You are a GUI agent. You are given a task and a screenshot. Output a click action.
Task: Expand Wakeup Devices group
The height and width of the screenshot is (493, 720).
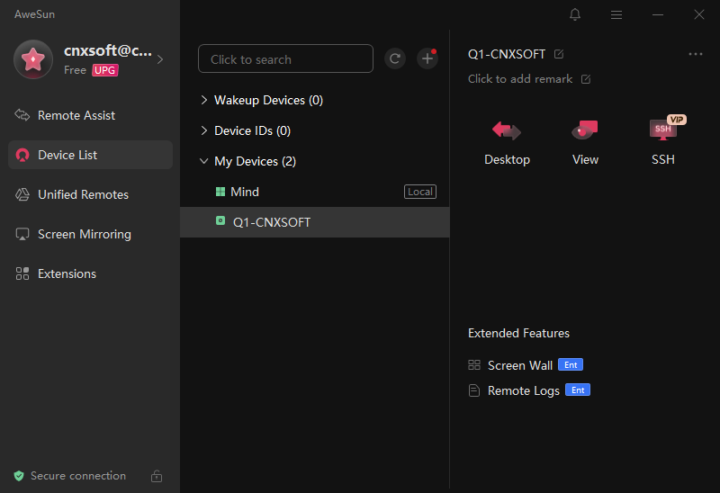(204, 100)
